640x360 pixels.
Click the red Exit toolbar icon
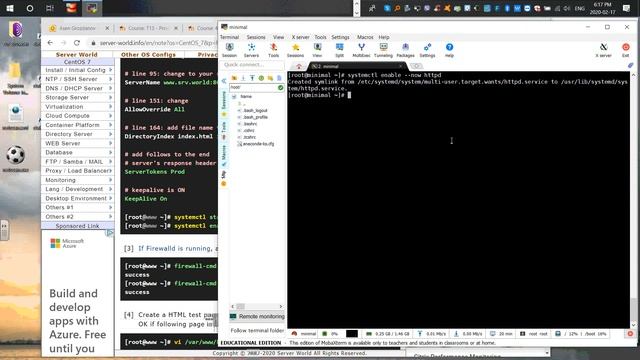pos(625,50)
